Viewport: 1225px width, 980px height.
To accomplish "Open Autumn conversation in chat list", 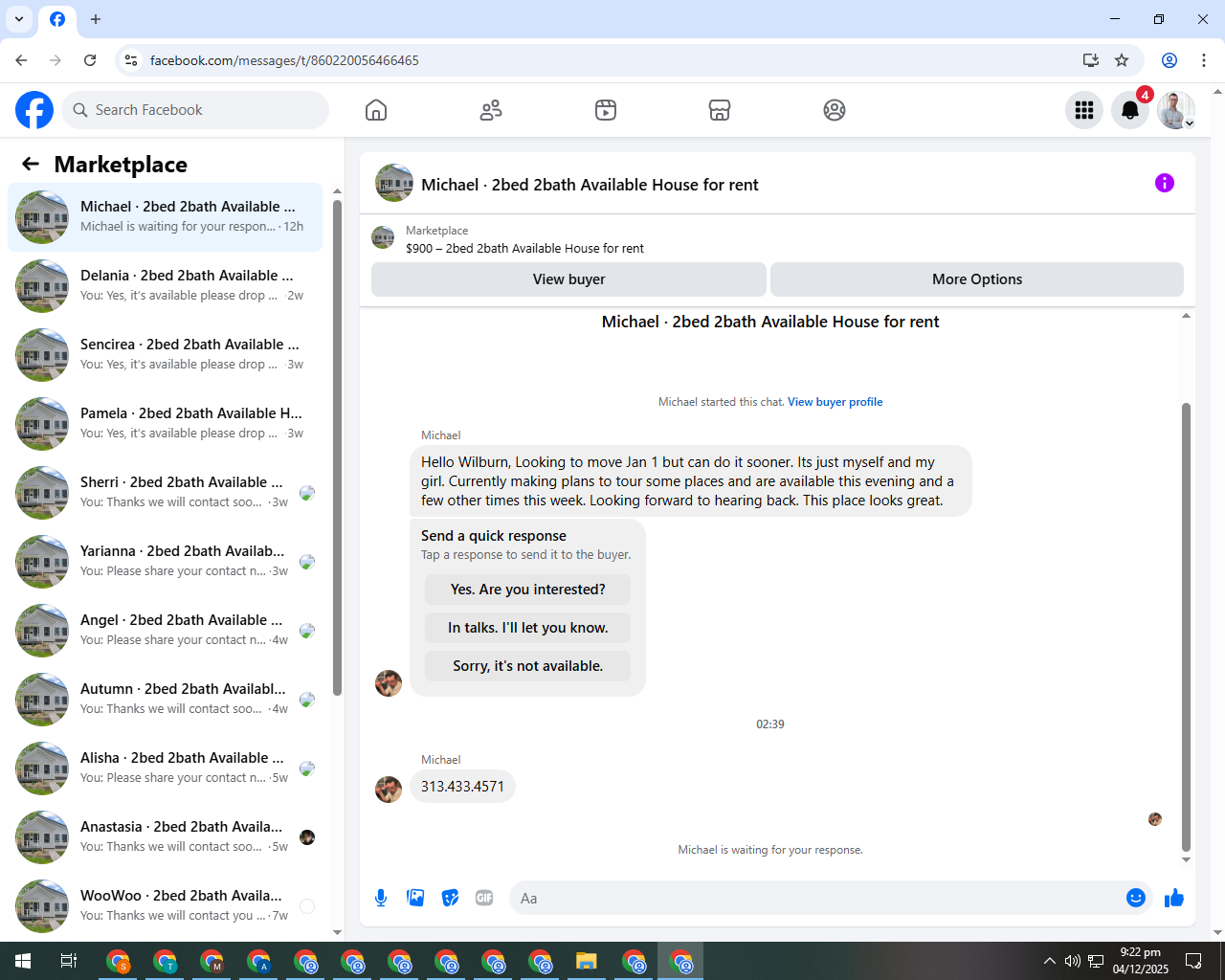I will tap(165, 700).
